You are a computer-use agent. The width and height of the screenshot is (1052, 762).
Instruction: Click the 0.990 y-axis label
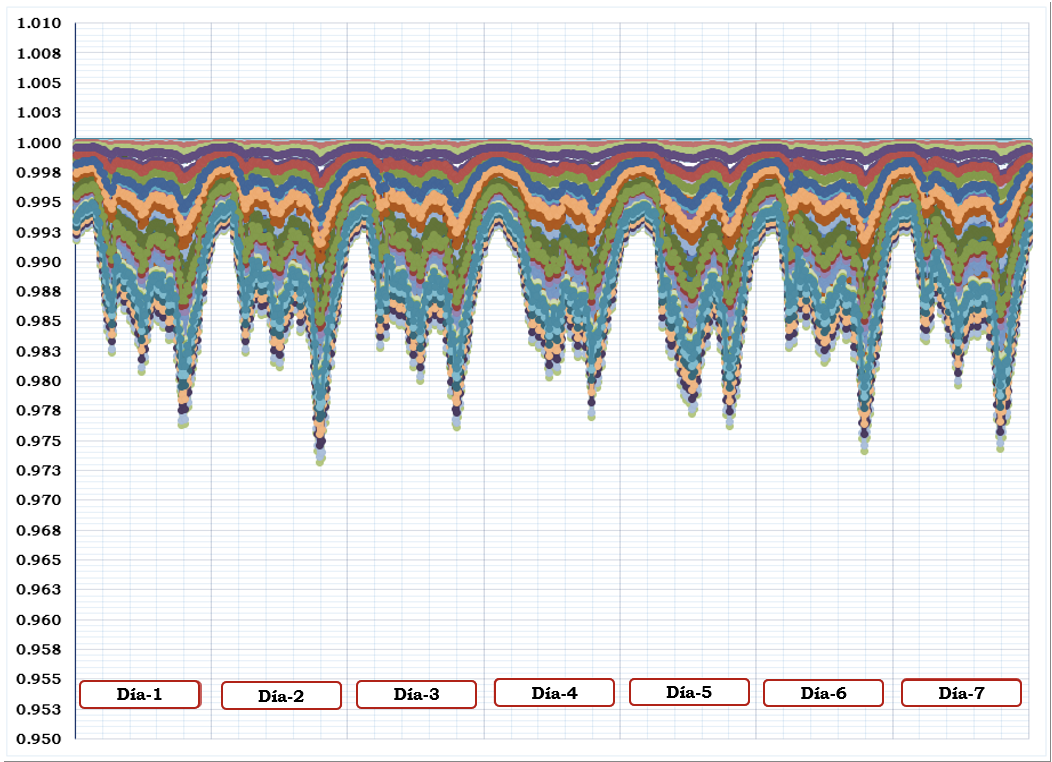[x=40, y=262]
